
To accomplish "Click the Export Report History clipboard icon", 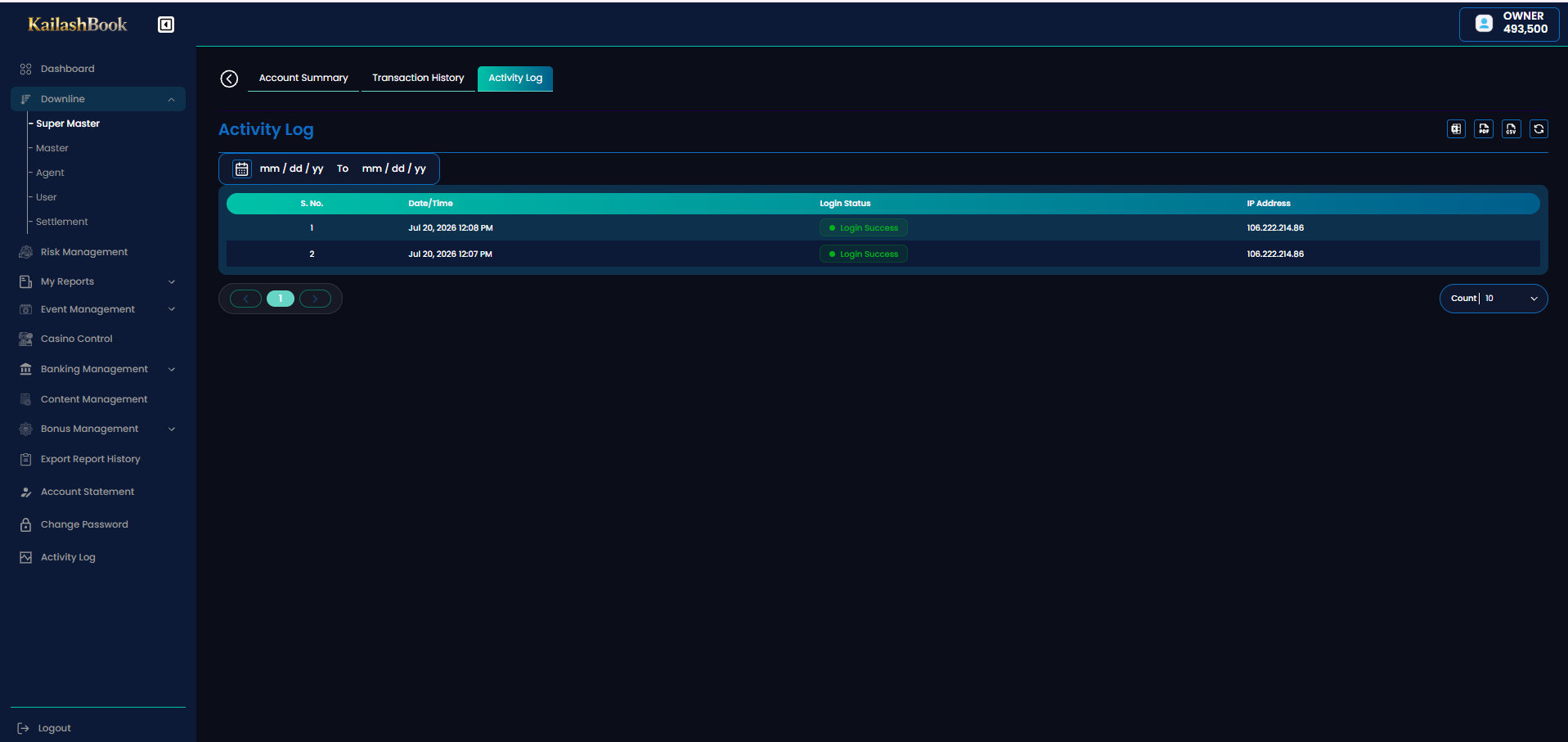I will (x=25, y=459).
